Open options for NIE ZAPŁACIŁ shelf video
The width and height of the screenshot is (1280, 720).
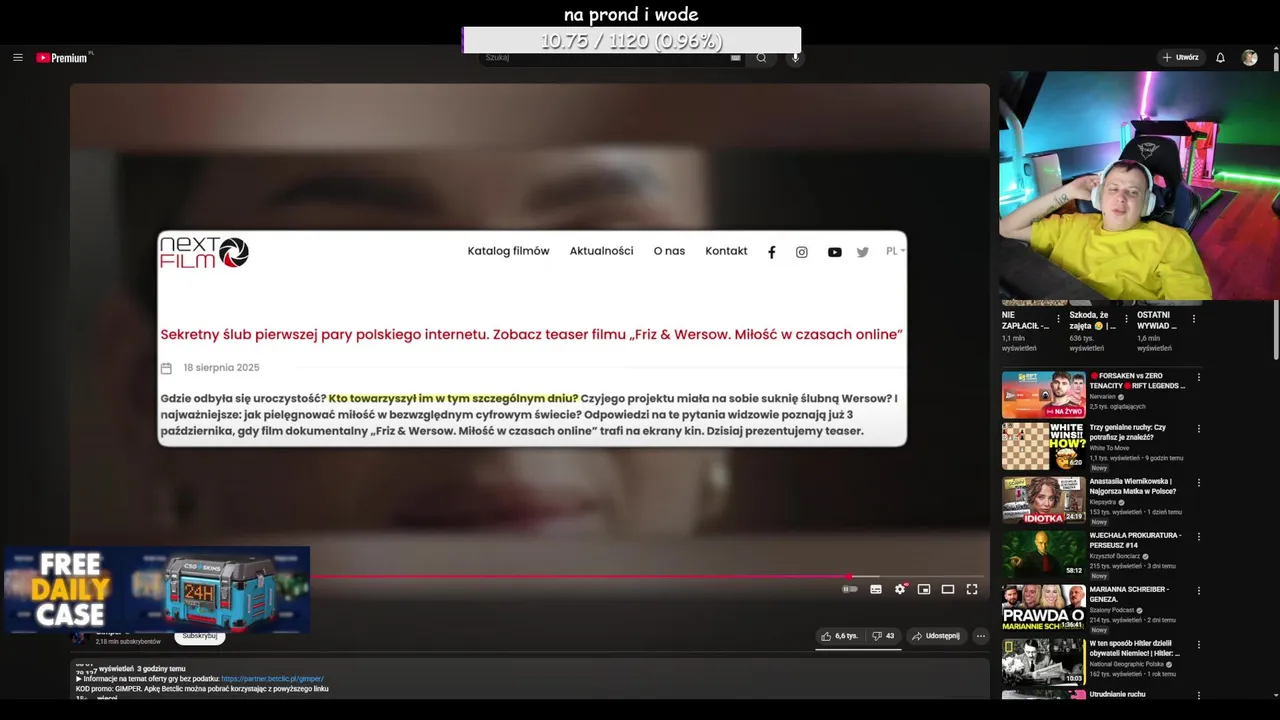(1058, 319)
